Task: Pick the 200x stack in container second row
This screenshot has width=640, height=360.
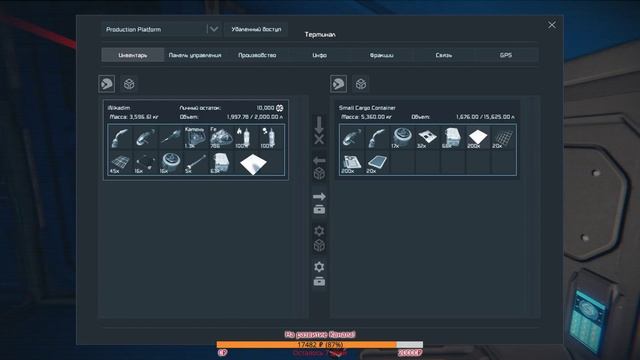Action: (352, 162)
